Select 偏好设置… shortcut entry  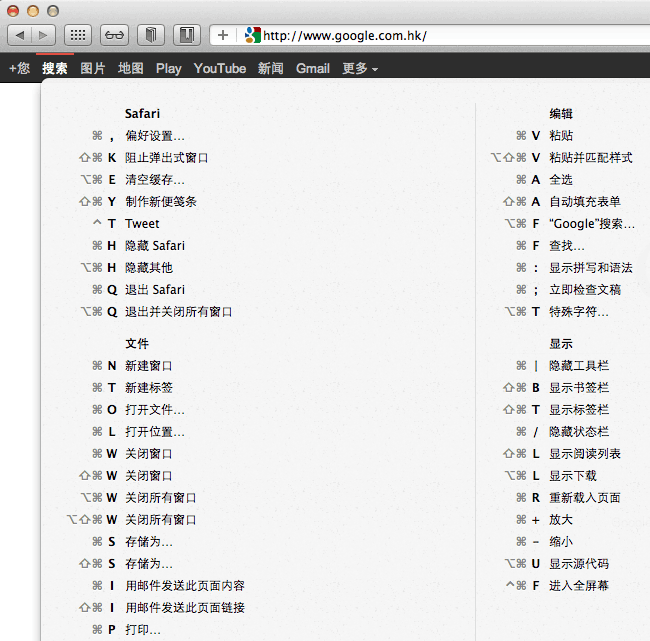(x=155, y=136)
